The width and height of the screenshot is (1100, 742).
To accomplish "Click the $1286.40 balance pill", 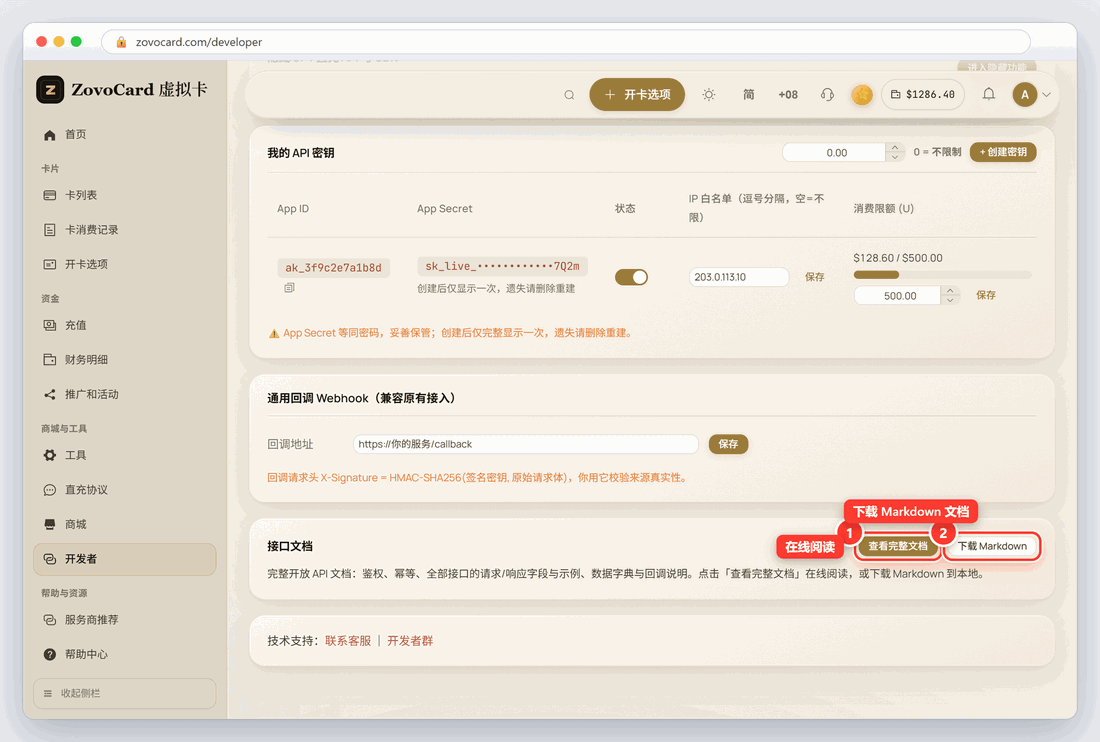I will click(923, 95).
